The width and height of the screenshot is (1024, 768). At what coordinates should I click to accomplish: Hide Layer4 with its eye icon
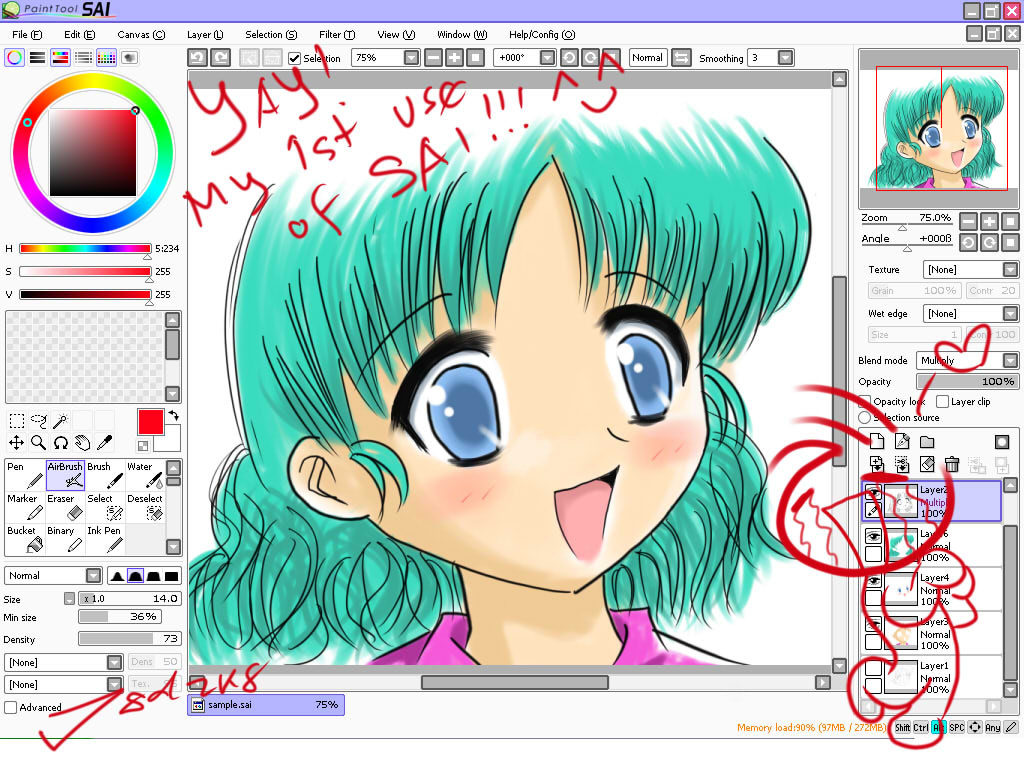[x=873, y=581]
